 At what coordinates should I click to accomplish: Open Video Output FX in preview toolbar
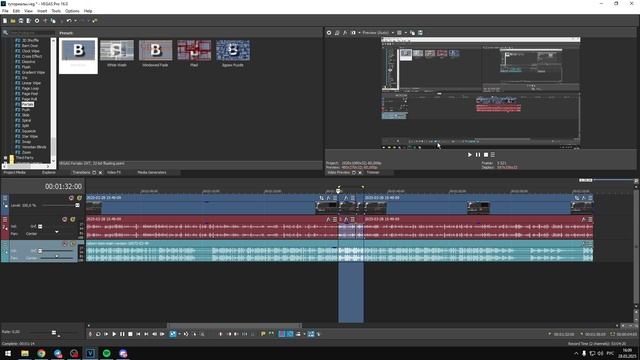point(345,33)
